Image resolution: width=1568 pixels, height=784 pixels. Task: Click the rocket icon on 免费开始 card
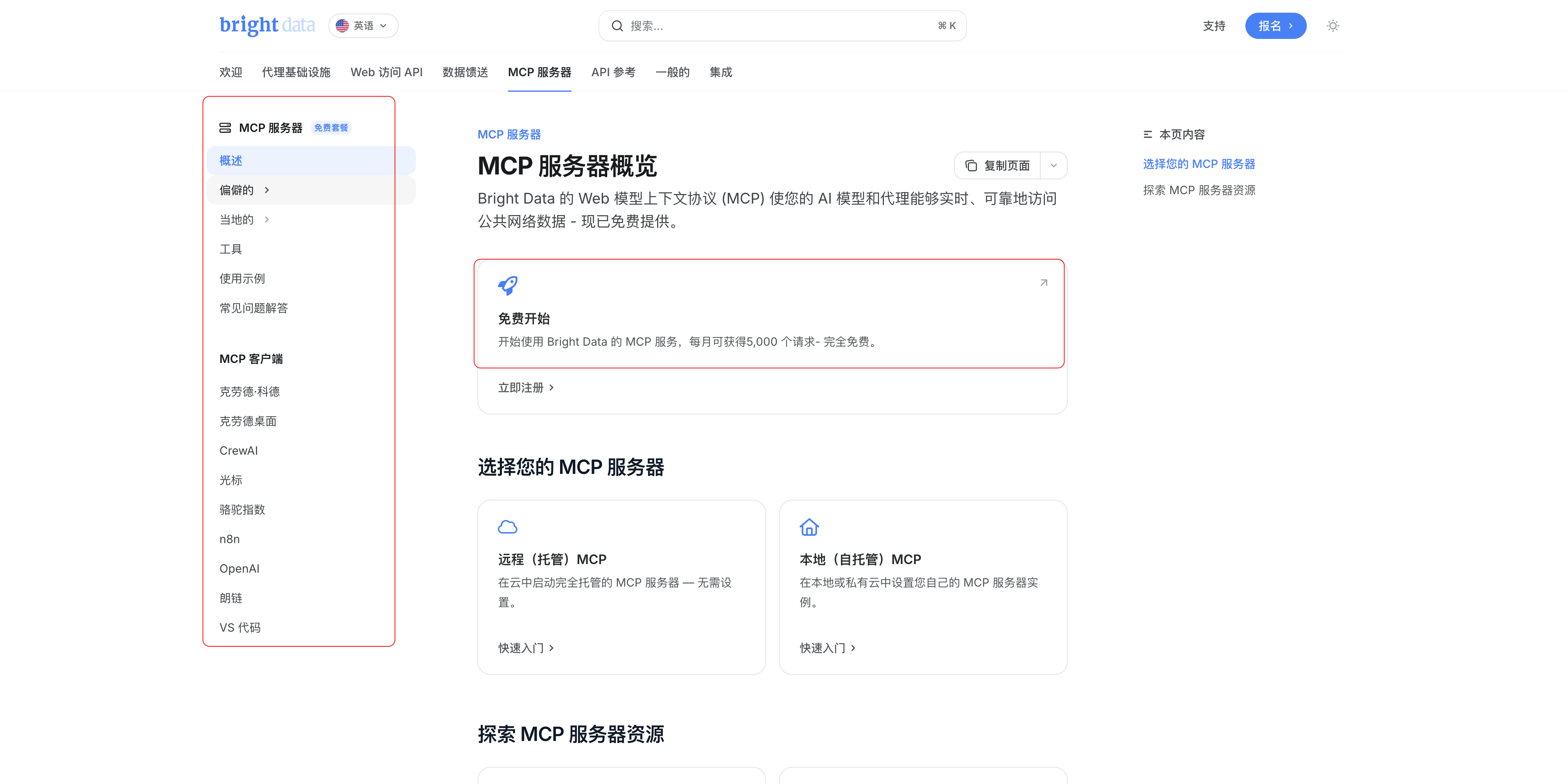[508, 285]
